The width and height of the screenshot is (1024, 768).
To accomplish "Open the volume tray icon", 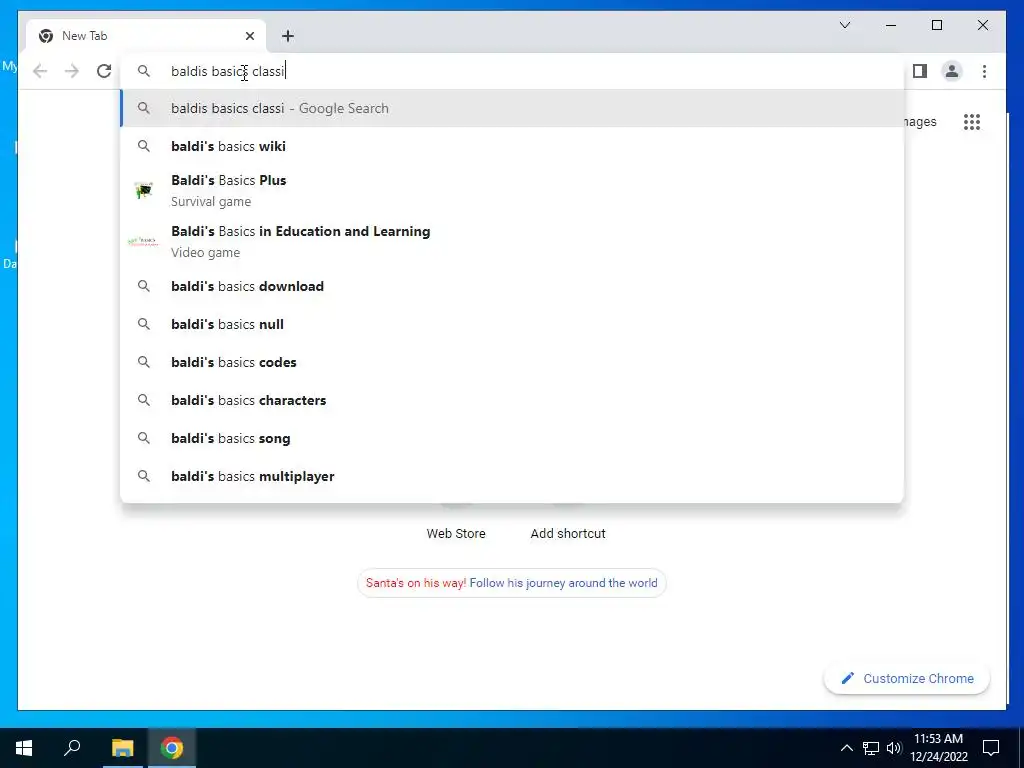I will [894, 748].
